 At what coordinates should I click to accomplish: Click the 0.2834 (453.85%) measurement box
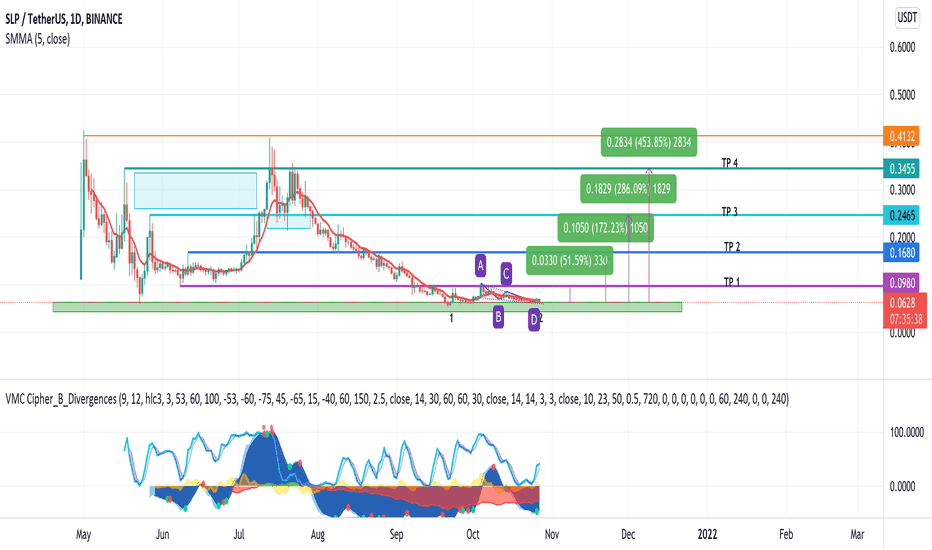click(648, 142)
